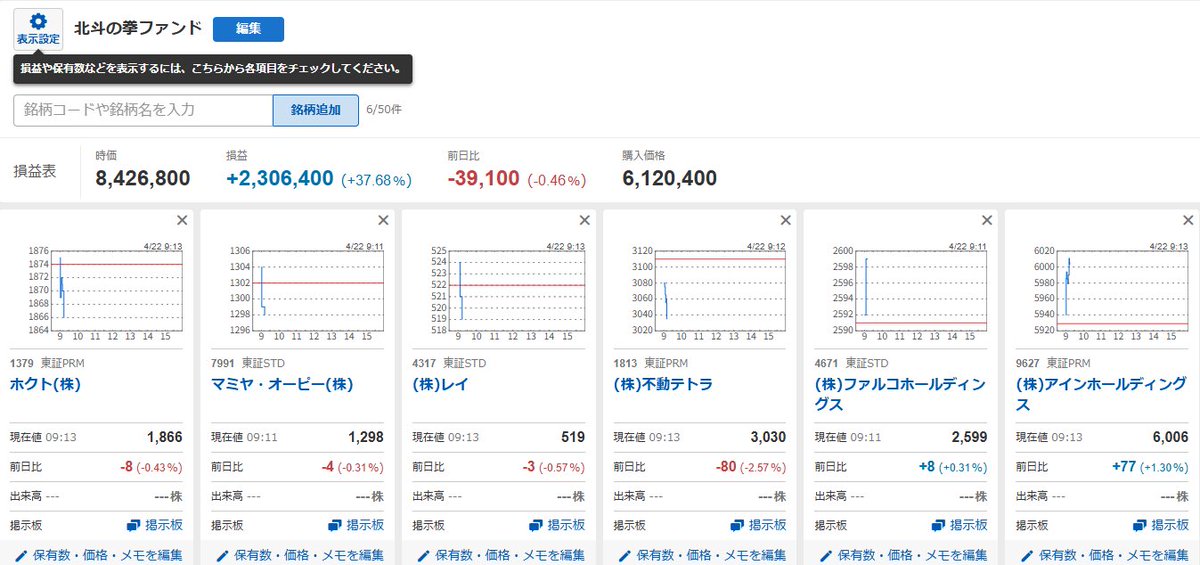Click the 7991 東証STD code label
This screenshot has width=1200, height=565.
(x=248, y=363)
